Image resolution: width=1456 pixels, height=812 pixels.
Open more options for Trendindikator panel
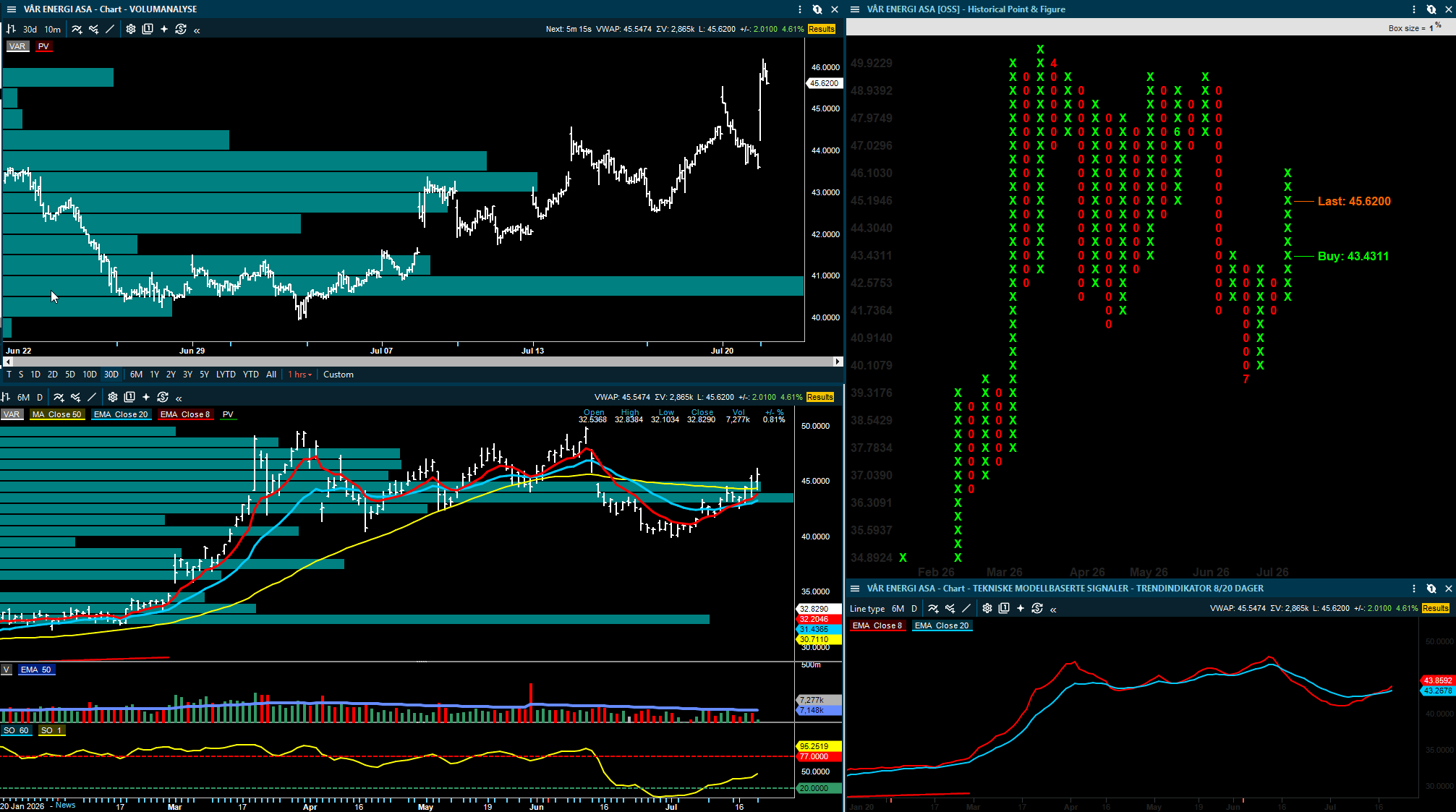point(1414,589)
